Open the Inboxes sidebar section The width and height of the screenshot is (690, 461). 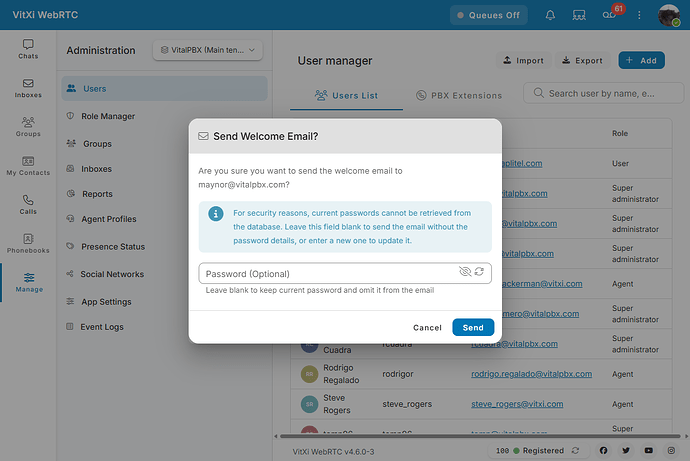tap(28, 88)
